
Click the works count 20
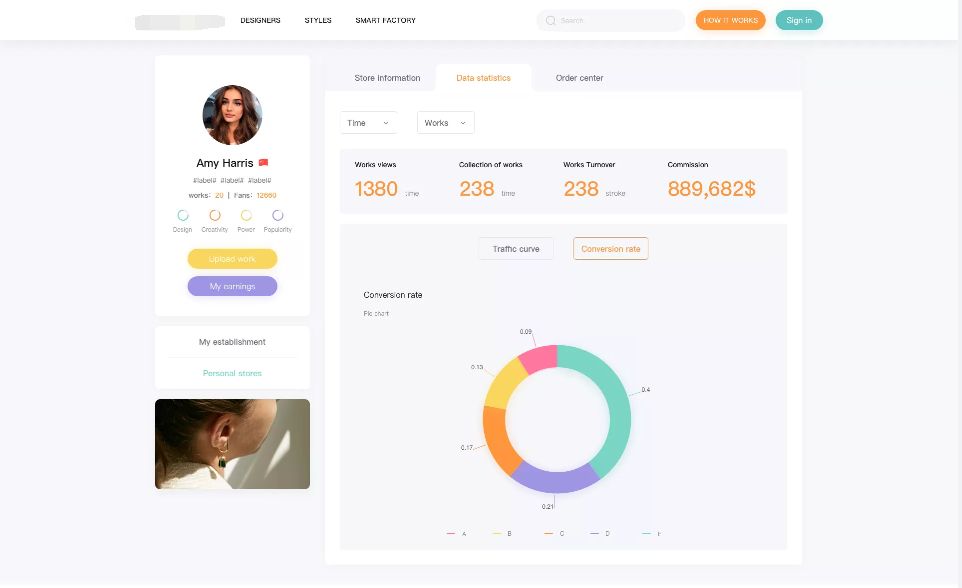[x=219, y=195]
